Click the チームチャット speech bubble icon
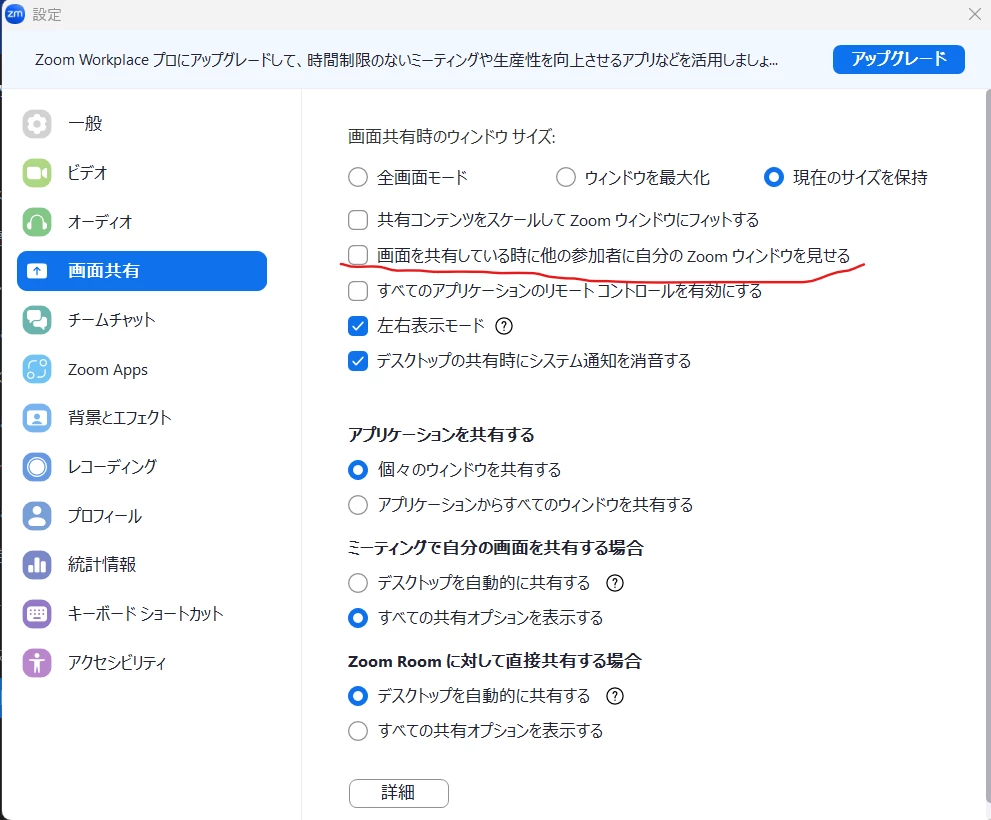The width and height of the screenshot is (991, 820). pos(37,320)
